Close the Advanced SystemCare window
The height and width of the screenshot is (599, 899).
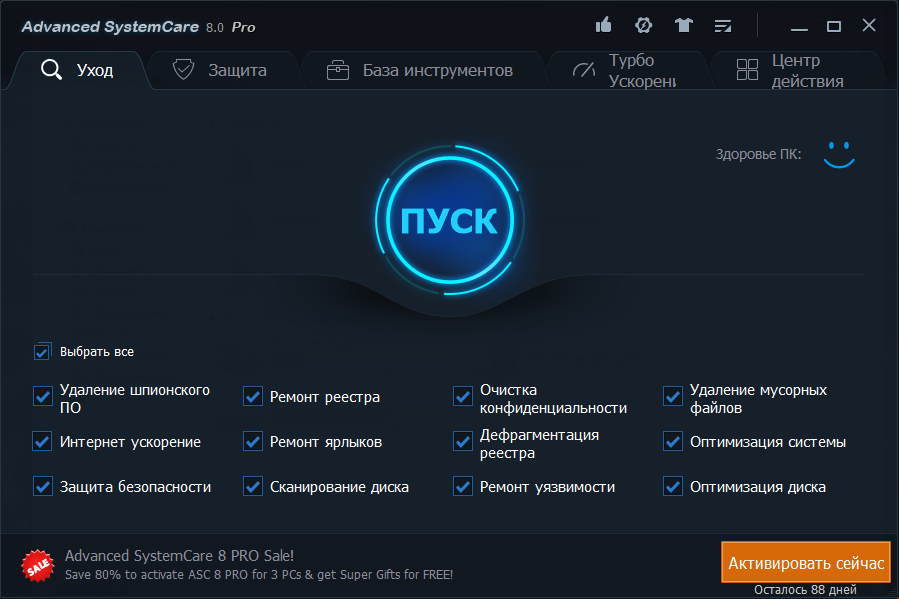(x=869, y=25)
